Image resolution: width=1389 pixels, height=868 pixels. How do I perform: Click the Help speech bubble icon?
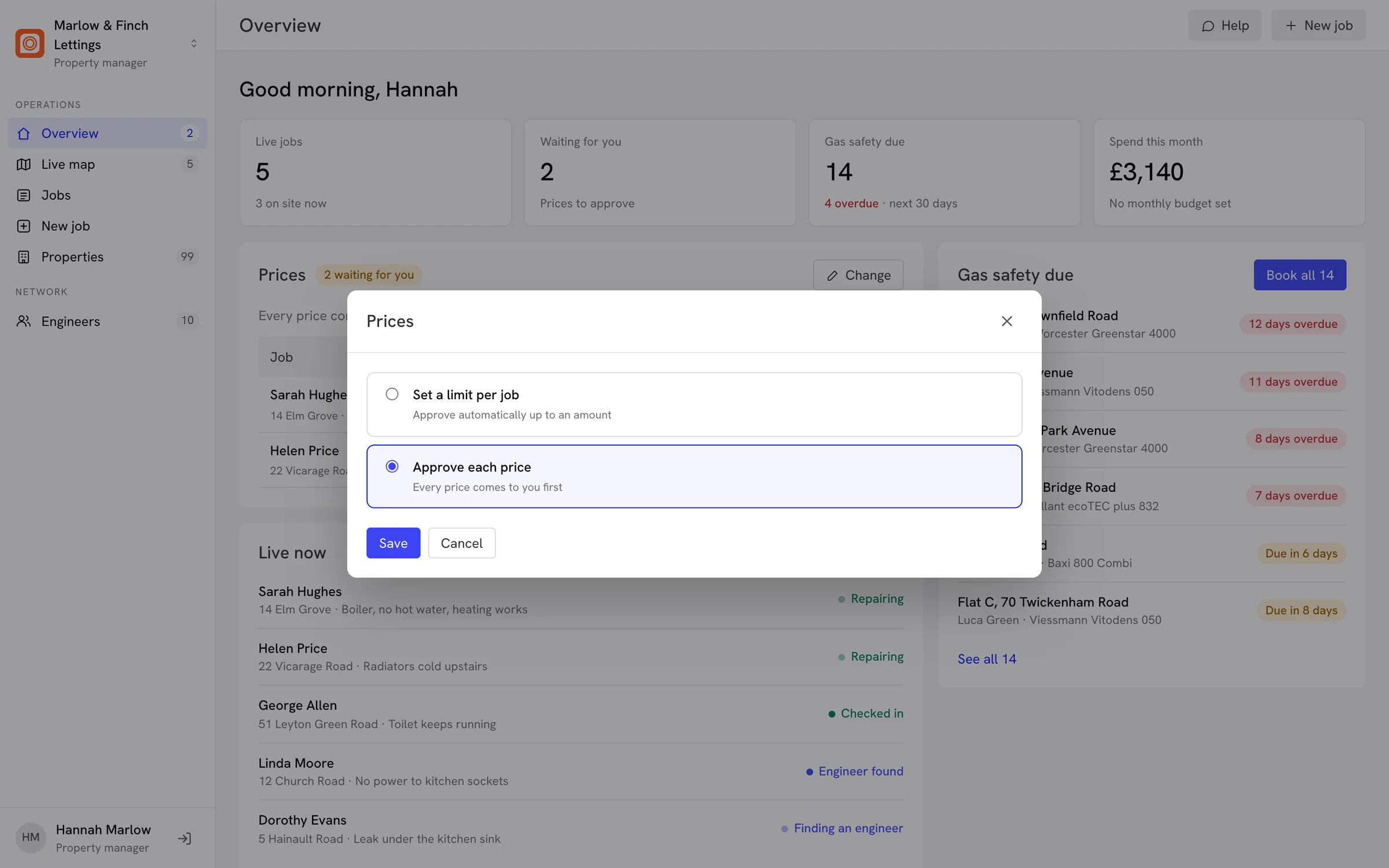1208,26
